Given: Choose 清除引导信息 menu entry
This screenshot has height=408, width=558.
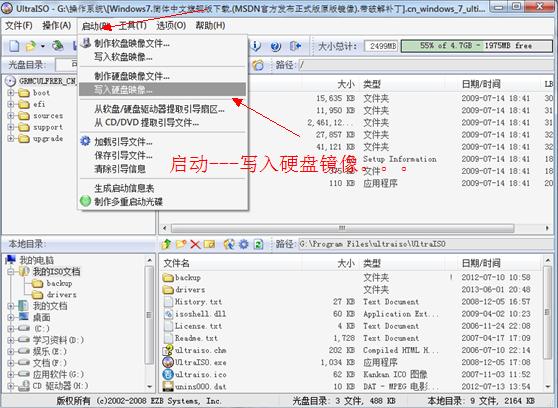Looking at the screenshot, I should [x=162, y=169].
